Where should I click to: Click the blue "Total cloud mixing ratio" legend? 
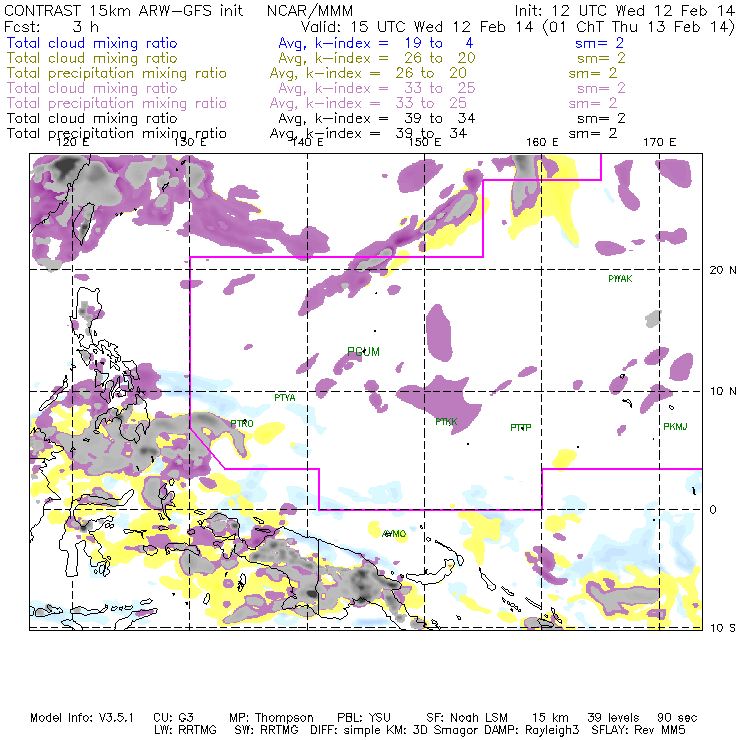pos(92,43)
